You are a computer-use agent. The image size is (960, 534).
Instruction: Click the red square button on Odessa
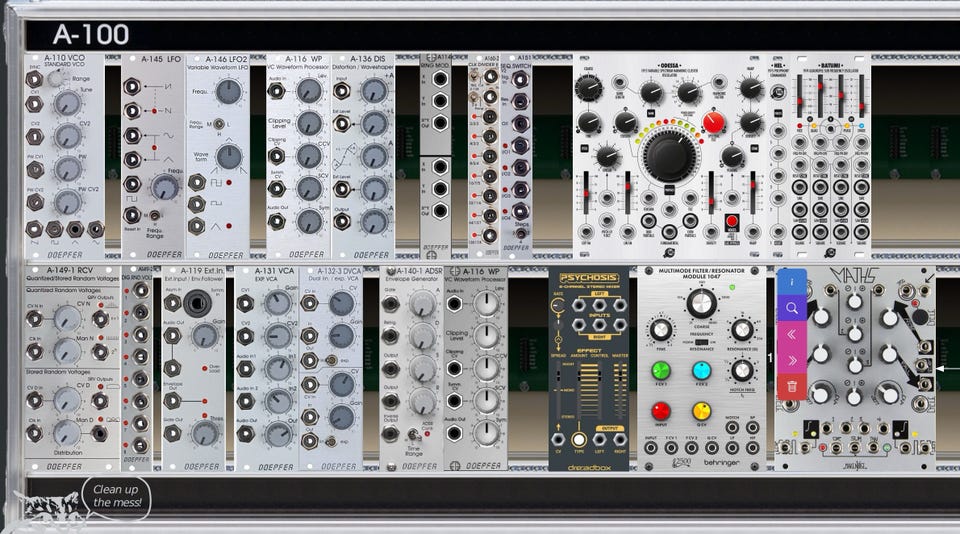[731, 221]
